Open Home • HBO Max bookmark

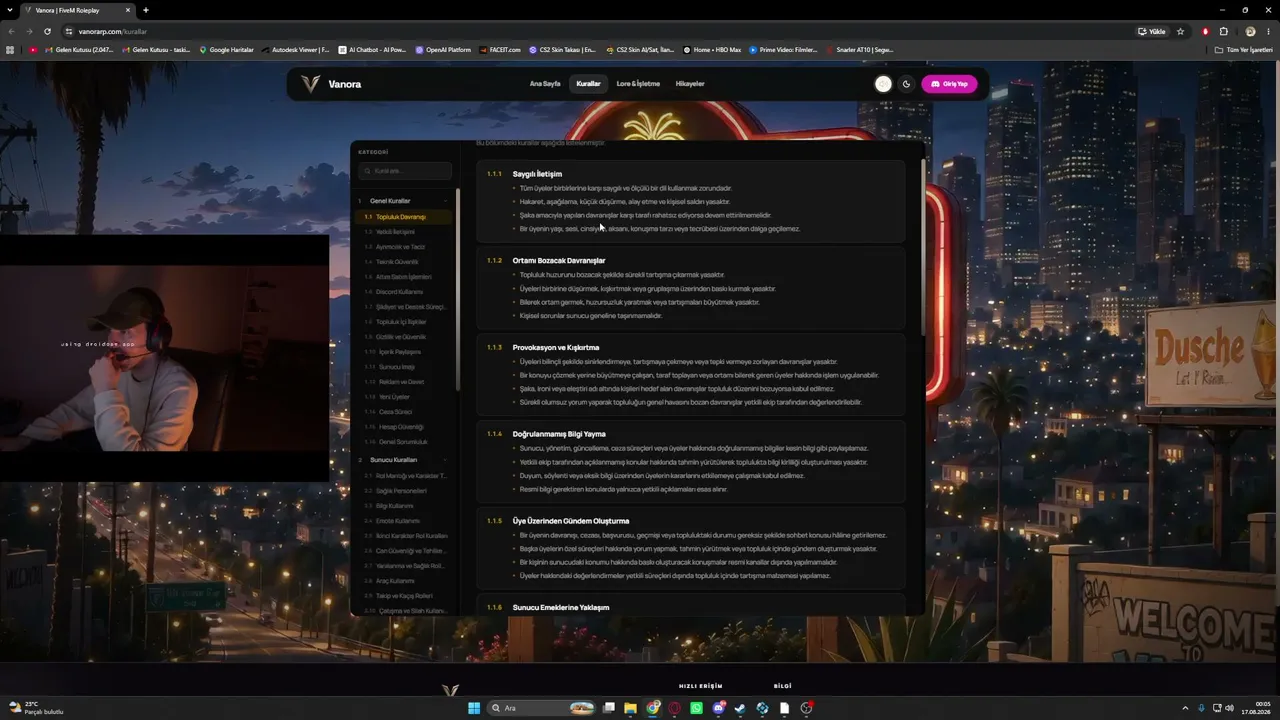pyautogui.click(x=712, y=50)
